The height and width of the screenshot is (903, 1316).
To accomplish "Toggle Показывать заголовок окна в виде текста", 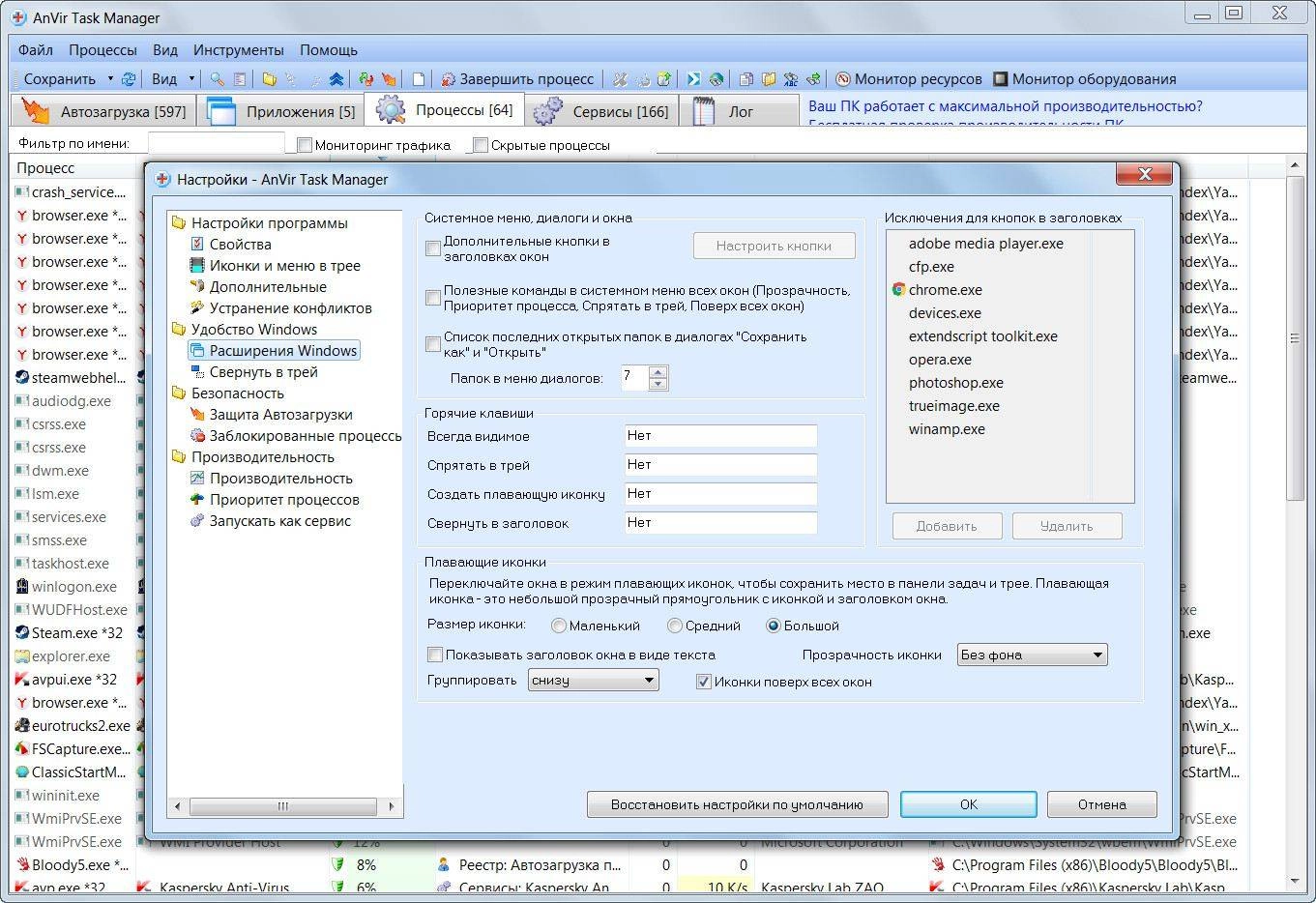I will pos(435,655).
